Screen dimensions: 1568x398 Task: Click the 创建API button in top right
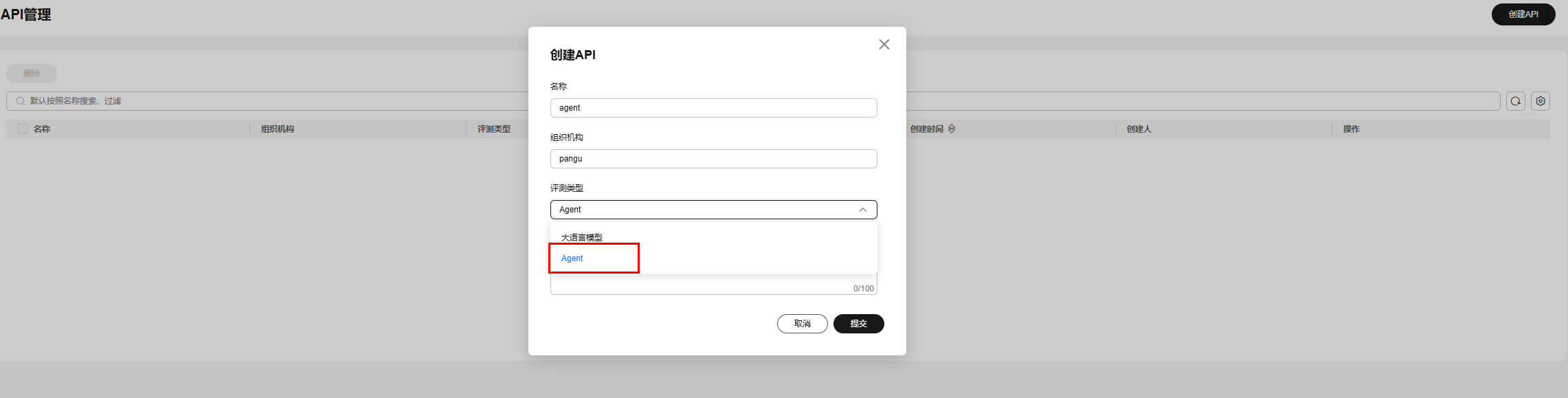[x=1523, y=14]
